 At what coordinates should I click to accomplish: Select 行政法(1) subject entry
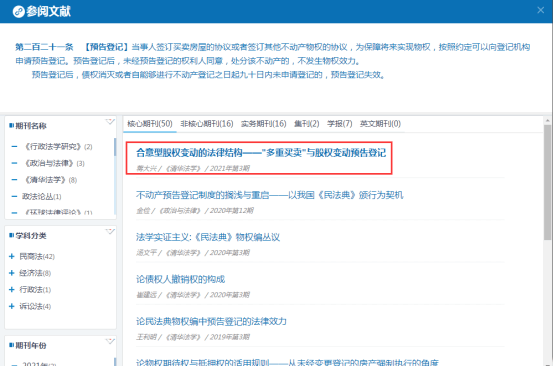click(x=35, y=290)
